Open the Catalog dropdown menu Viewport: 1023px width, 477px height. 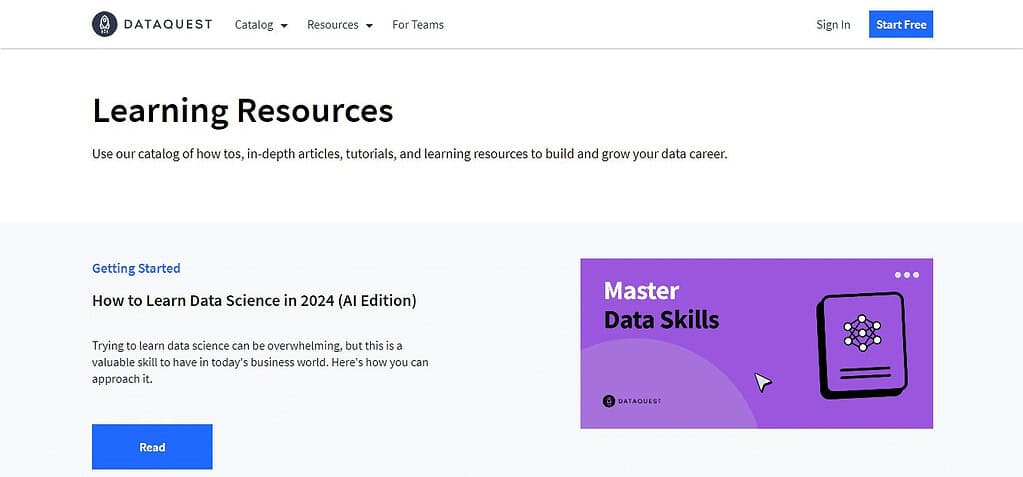[261, 25]
